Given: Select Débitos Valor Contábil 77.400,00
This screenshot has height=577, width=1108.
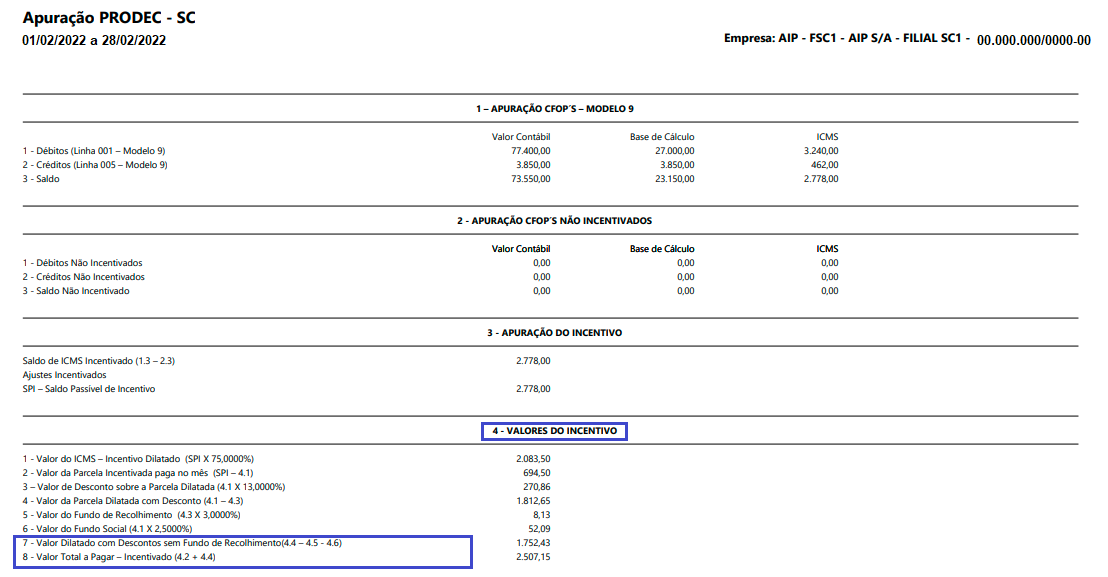Looking at the screenshot, I should pyautogui.click(x=531, y=150).
